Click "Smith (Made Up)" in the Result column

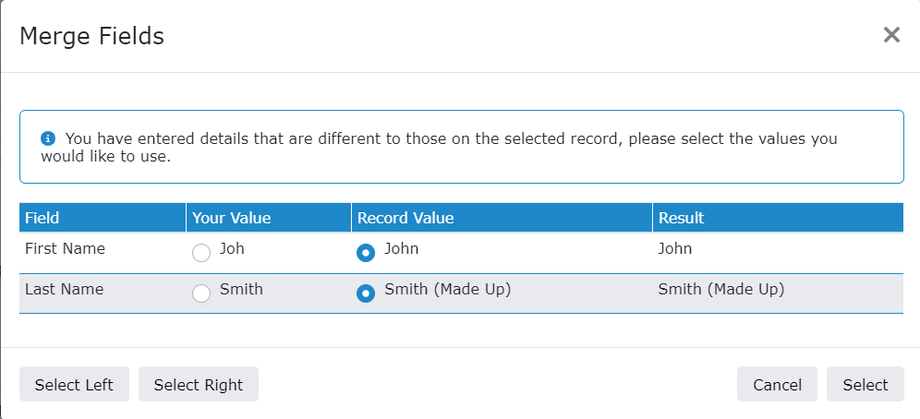click(720, 290)
